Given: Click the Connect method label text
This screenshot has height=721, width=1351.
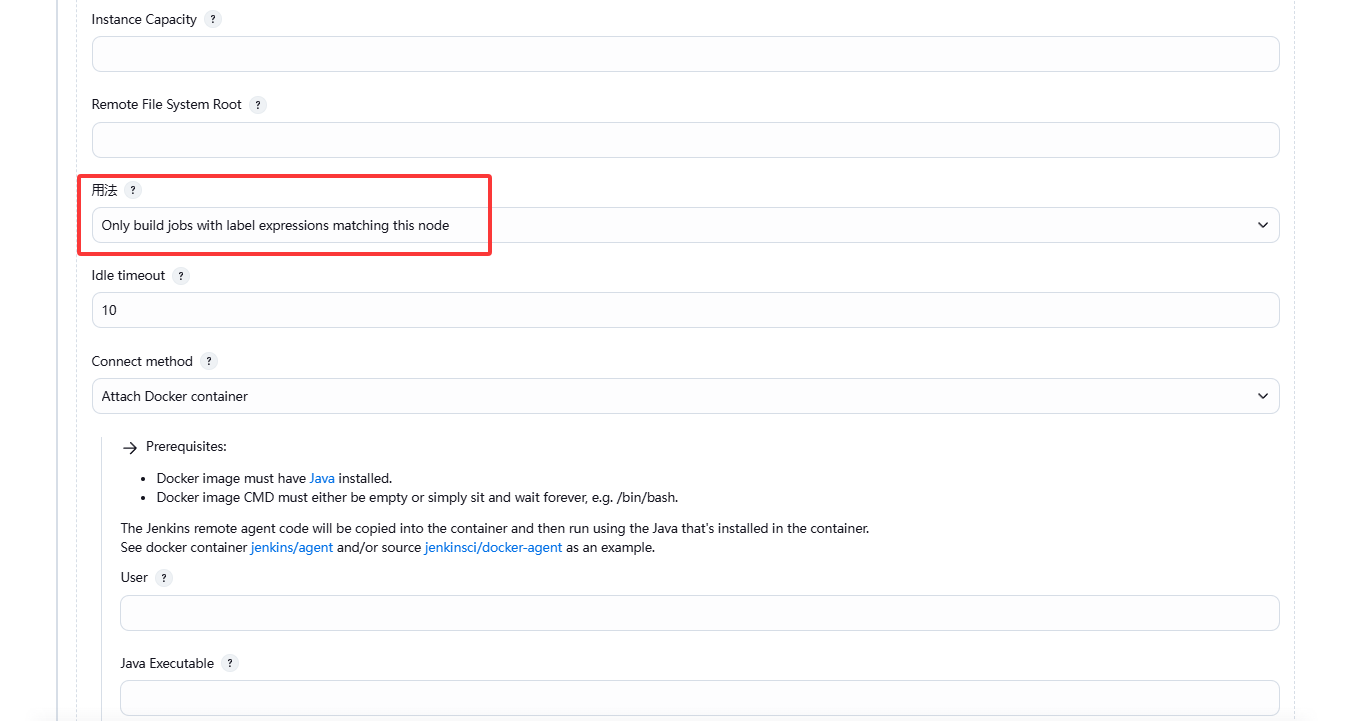Looking at the screenshot, I should pyautogui.click(x=142, y=362).
